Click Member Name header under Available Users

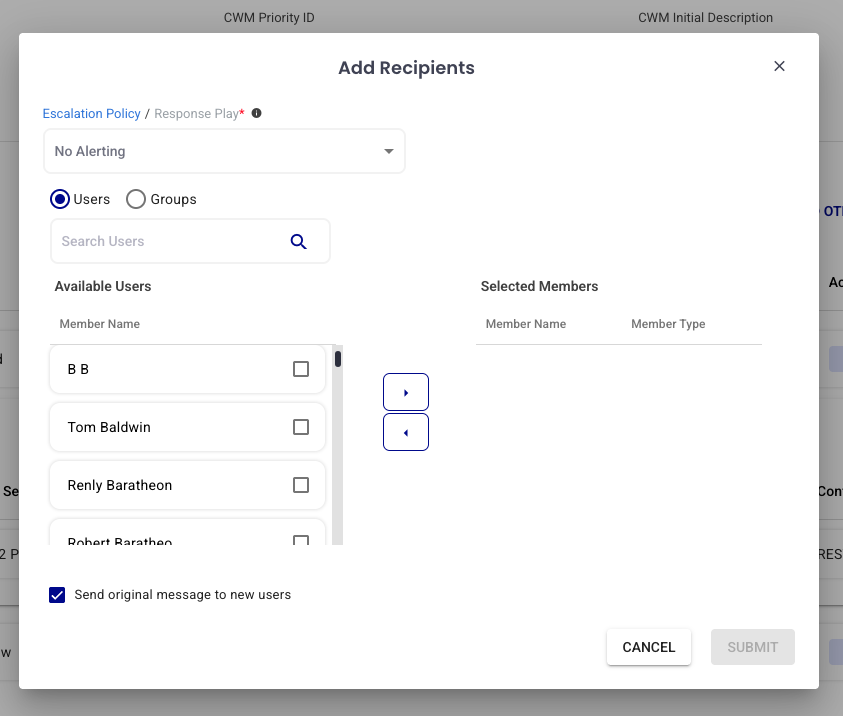(x=99, y=324)
